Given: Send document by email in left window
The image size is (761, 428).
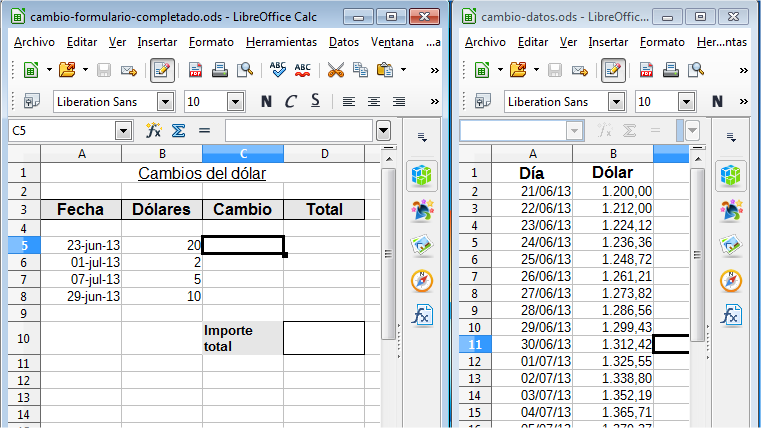Looking at the screenshot, I should point(129,70).
